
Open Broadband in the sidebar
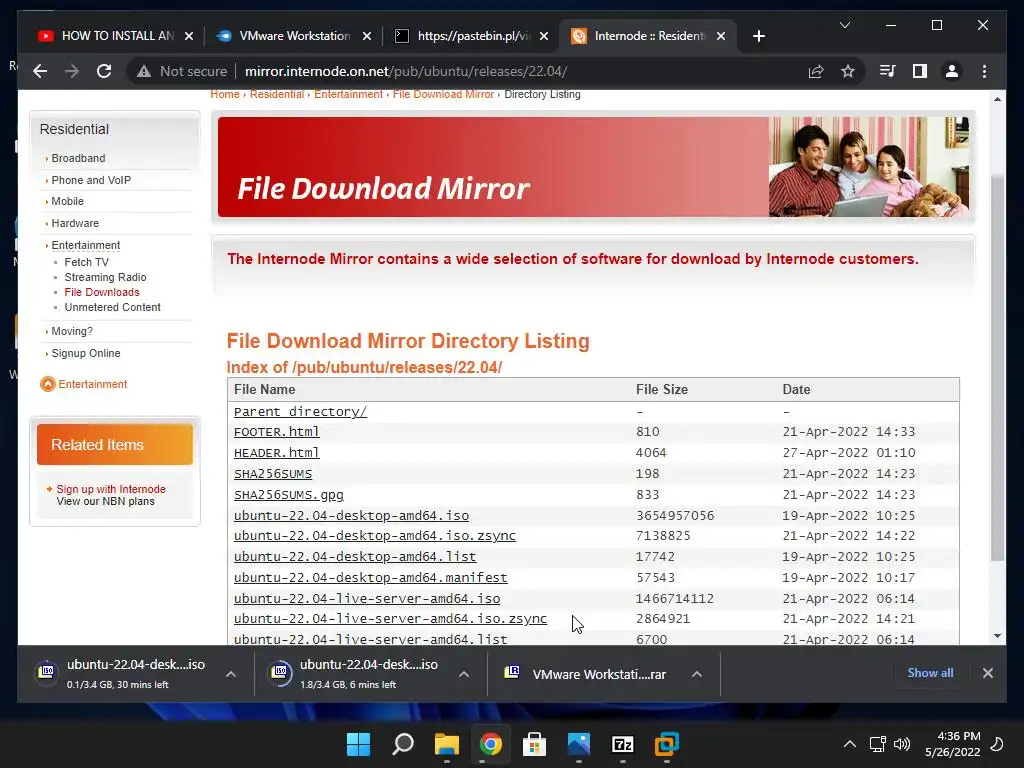coord(78,158)
